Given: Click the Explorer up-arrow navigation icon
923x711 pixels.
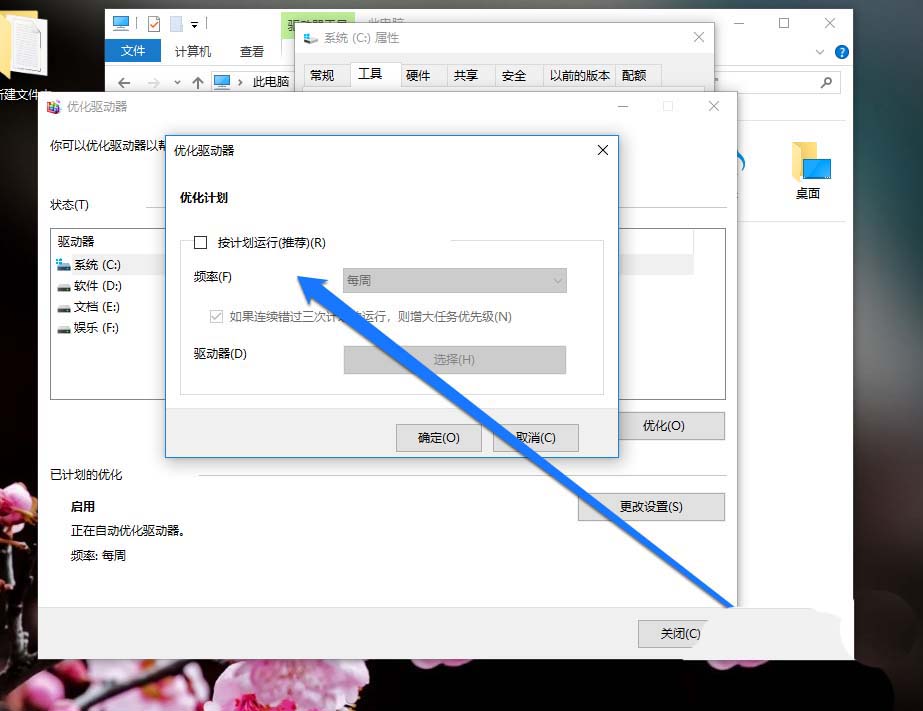Looking at the screenshot, I should click(x=198, y=82).
